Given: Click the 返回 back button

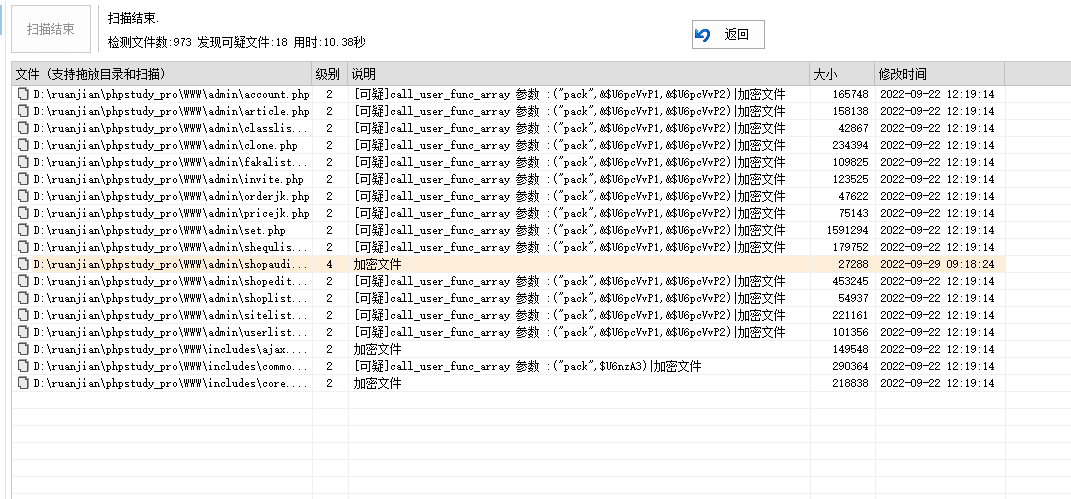Looking at the screenshot, I should [x=728, y=35].
